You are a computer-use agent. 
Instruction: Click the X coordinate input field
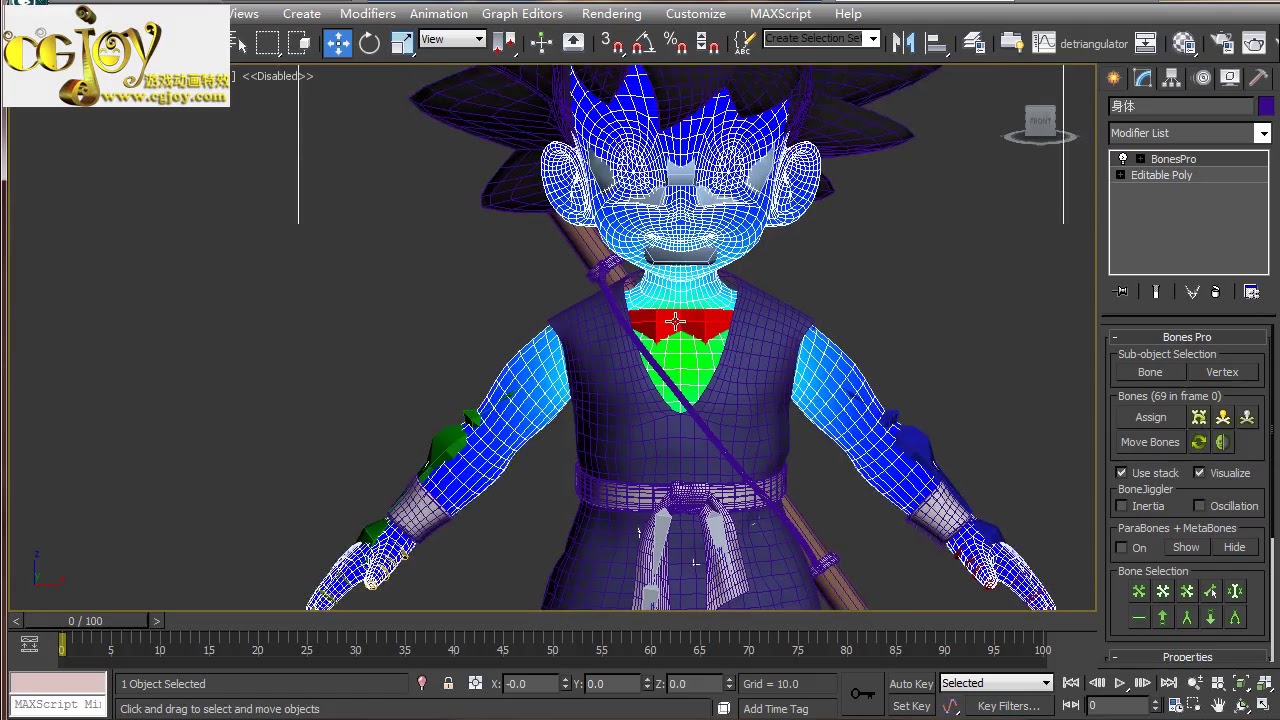point(532,684)
